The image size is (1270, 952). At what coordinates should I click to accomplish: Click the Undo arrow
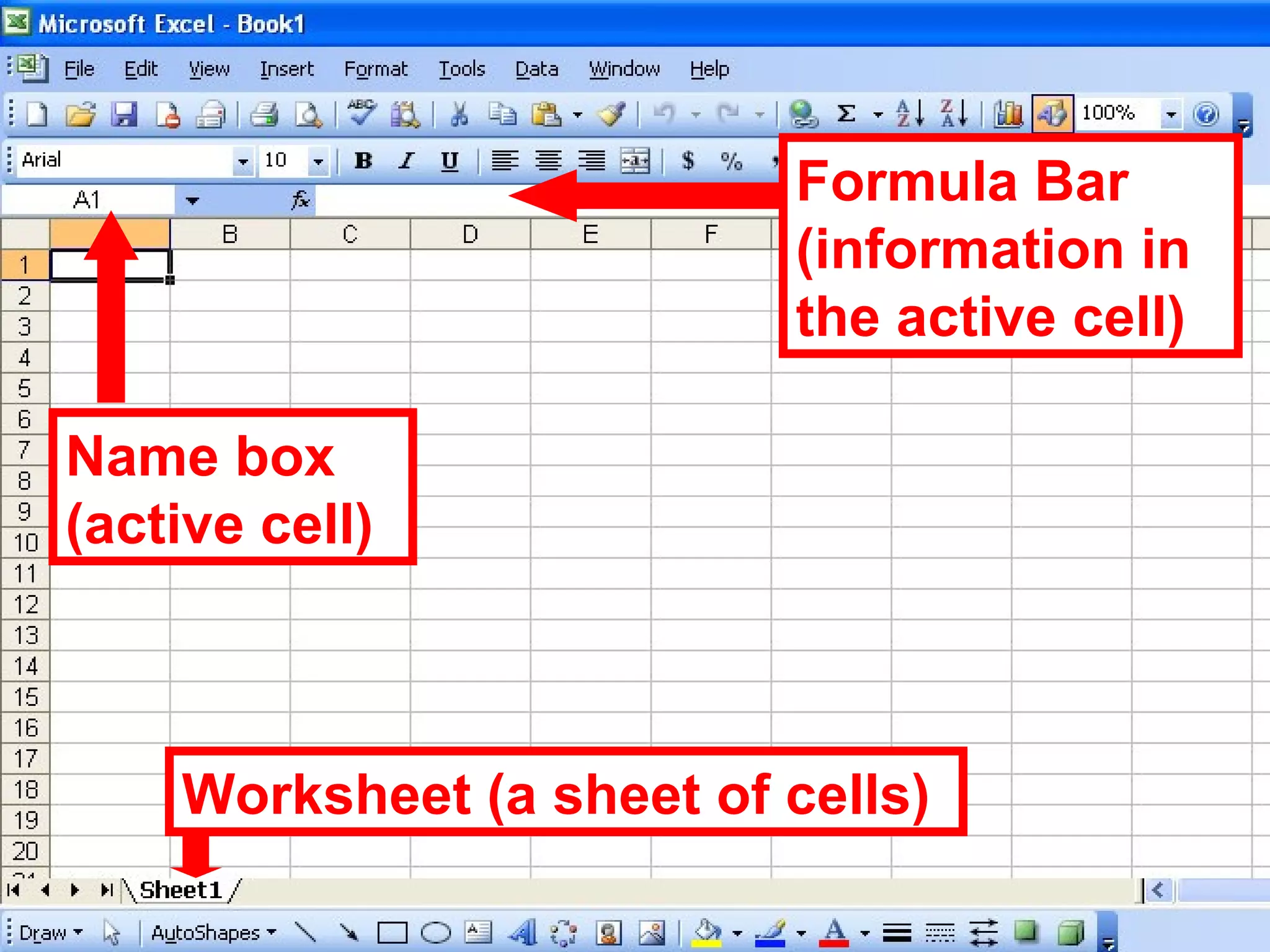click(664, 115)
